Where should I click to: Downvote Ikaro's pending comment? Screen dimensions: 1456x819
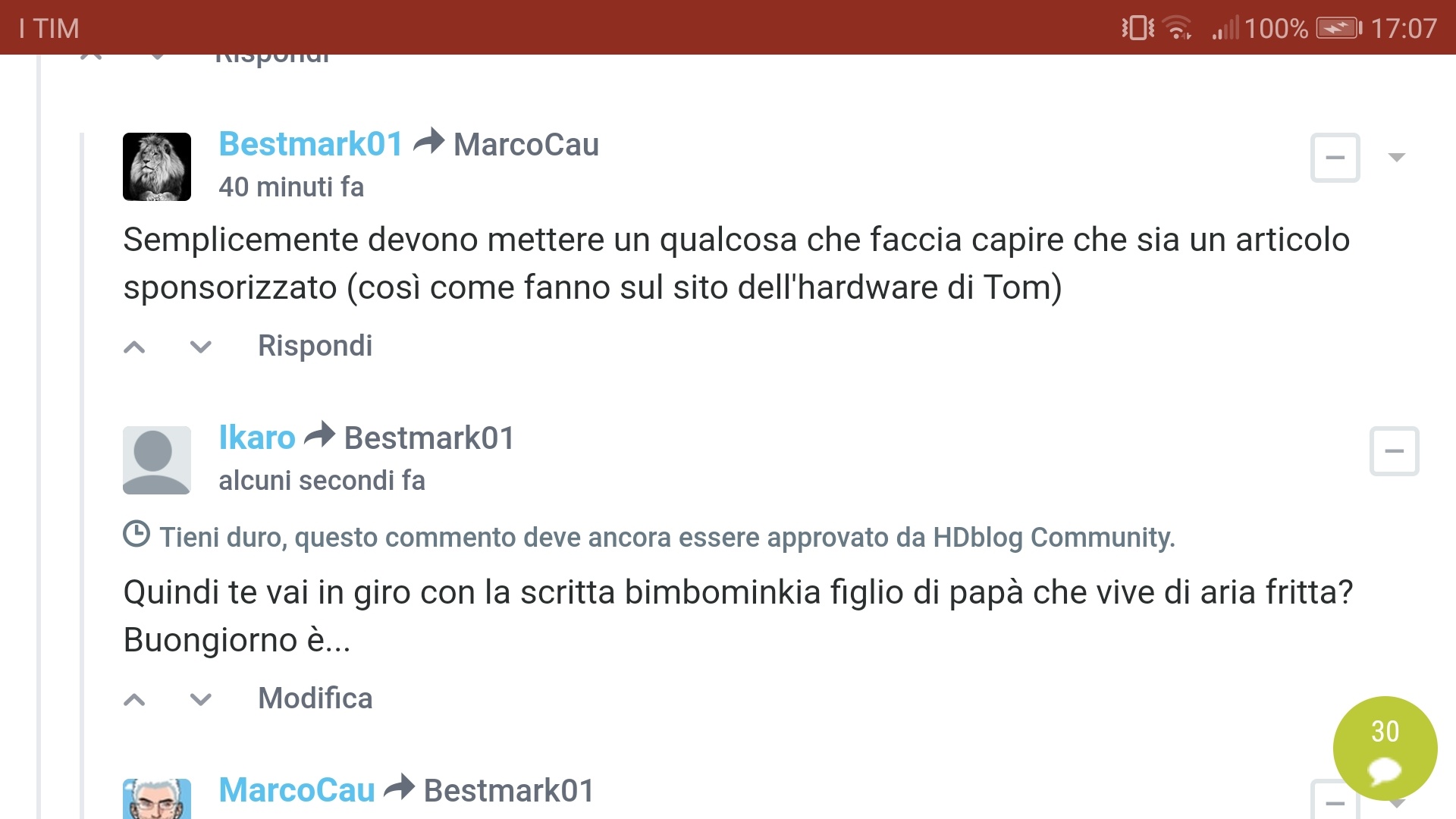pos(200,699)
